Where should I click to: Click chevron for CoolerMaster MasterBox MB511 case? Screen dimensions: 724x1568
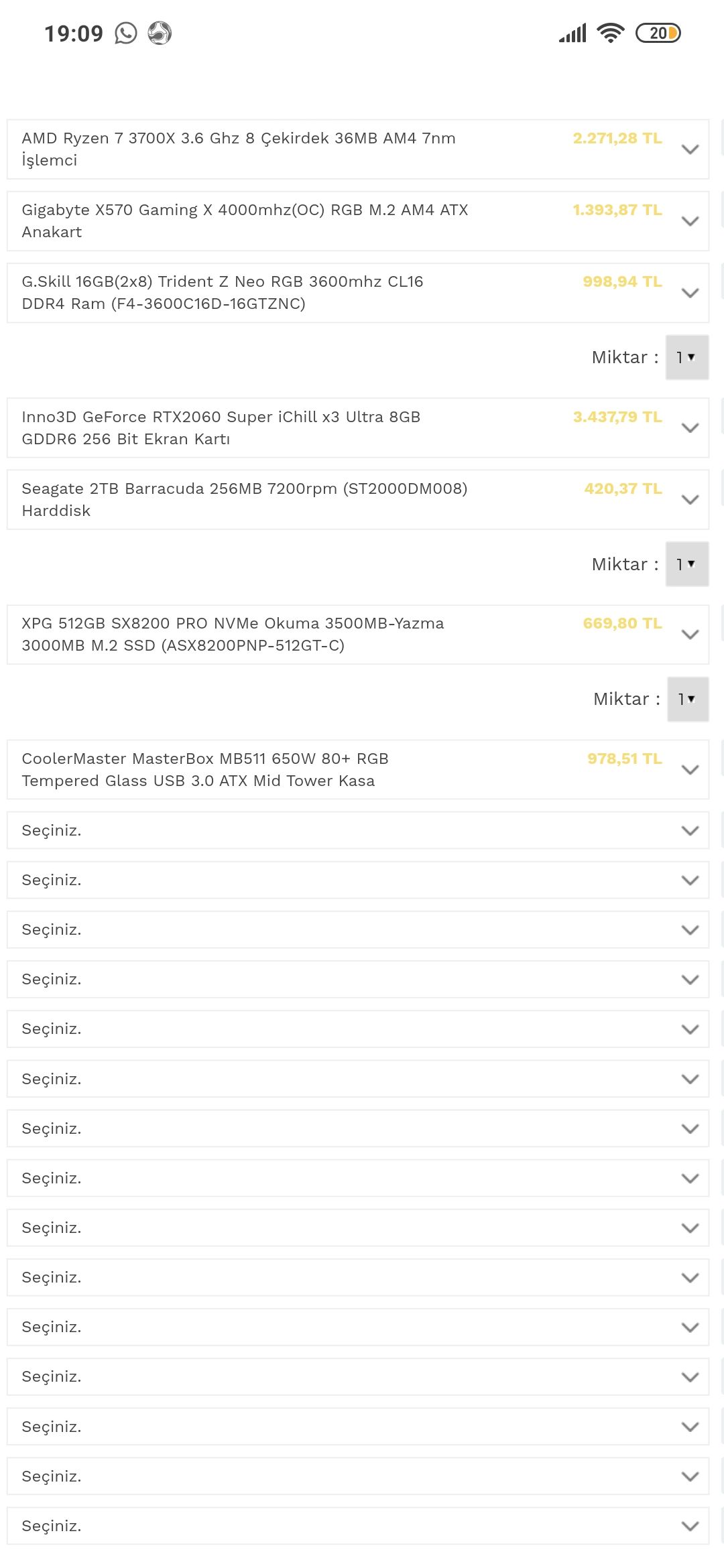point(690,770)
